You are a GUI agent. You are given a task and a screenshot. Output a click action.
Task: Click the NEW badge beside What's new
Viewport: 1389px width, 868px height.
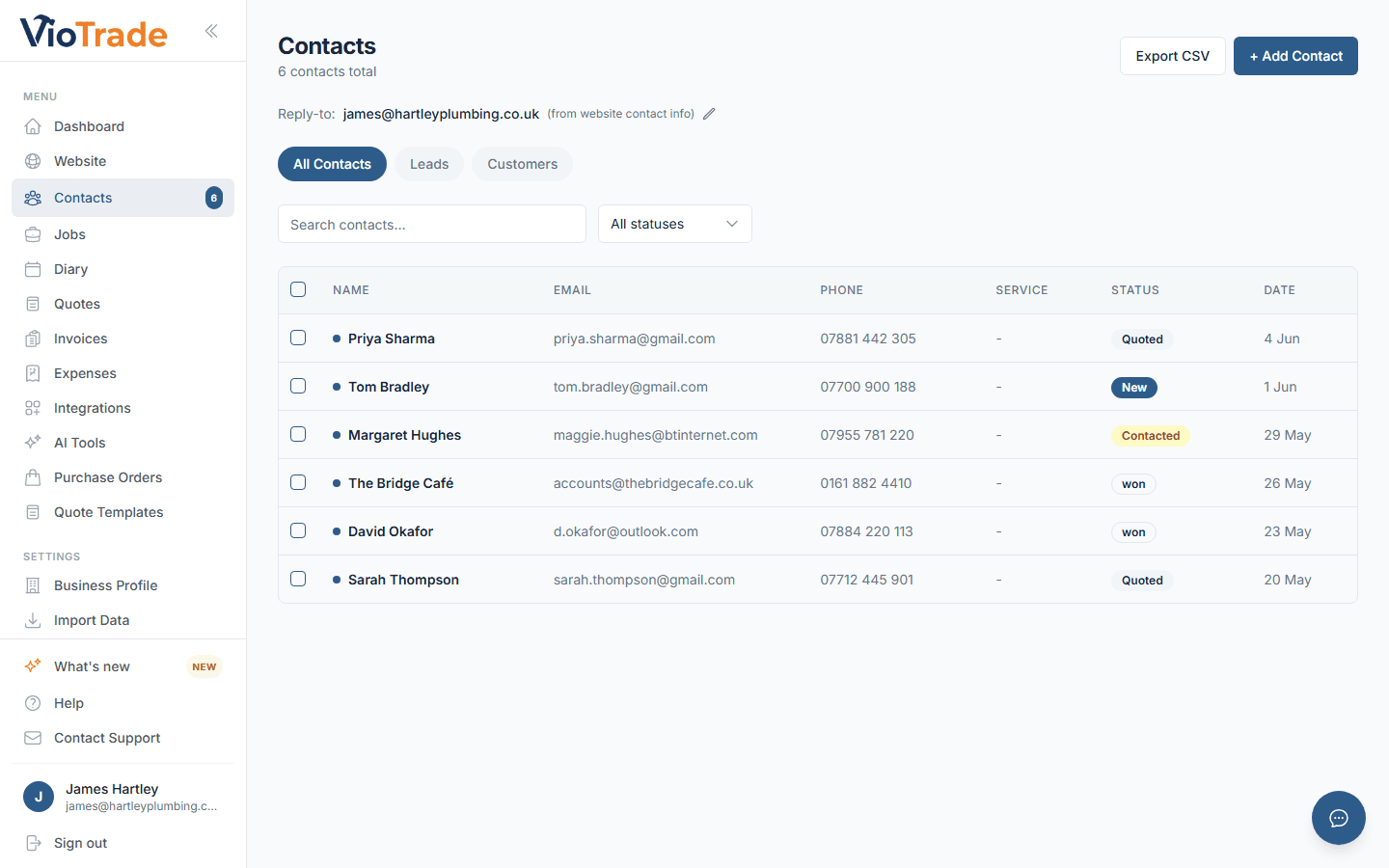click(204, 666)
